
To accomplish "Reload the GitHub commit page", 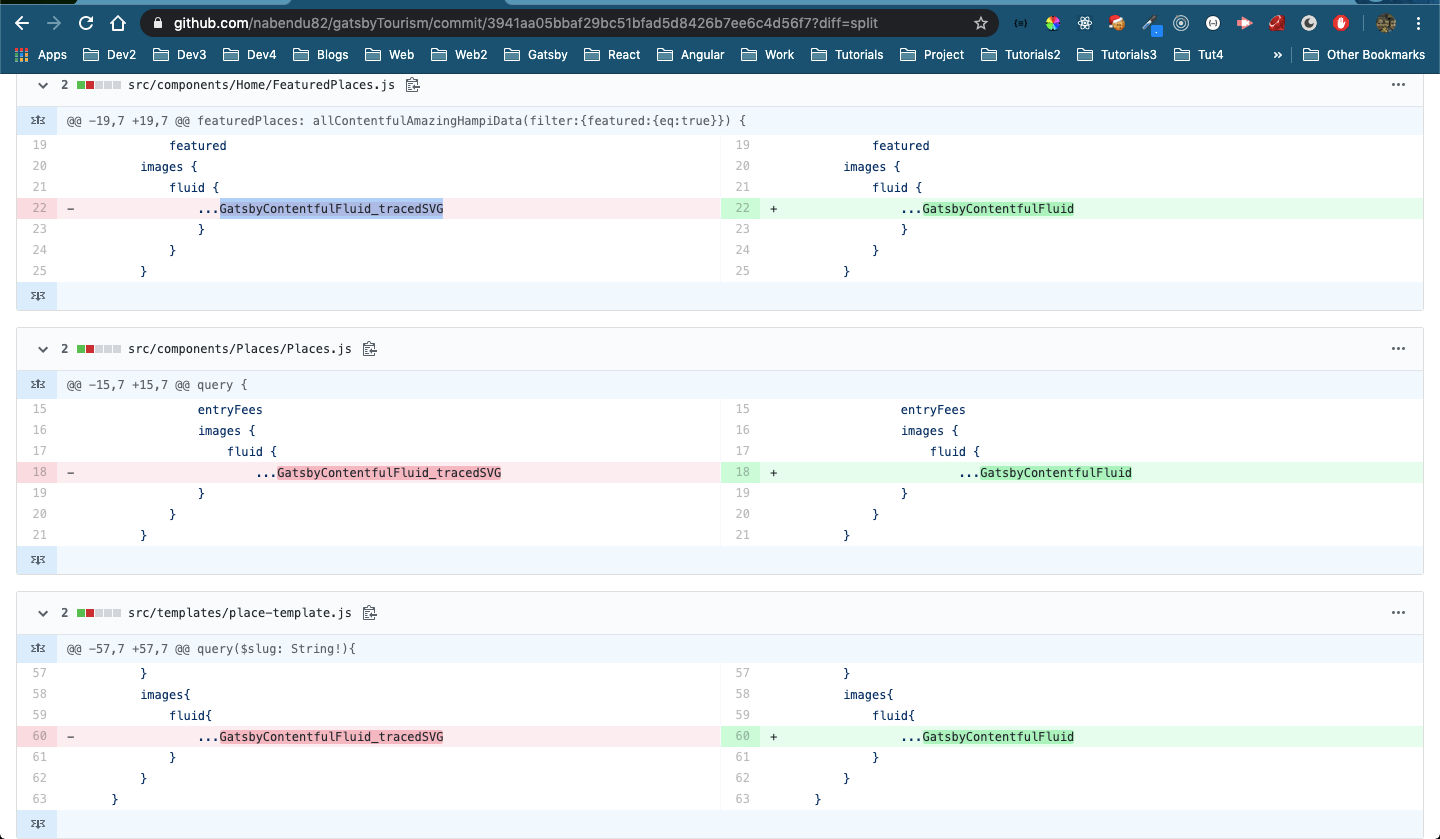I will 86,23.
